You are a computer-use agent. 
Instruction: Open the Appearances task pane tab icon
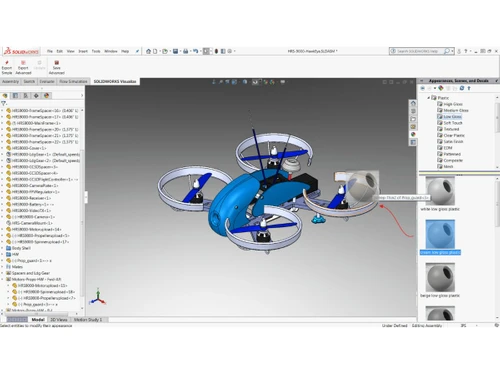pyautogui.click(x=413, y=134)
